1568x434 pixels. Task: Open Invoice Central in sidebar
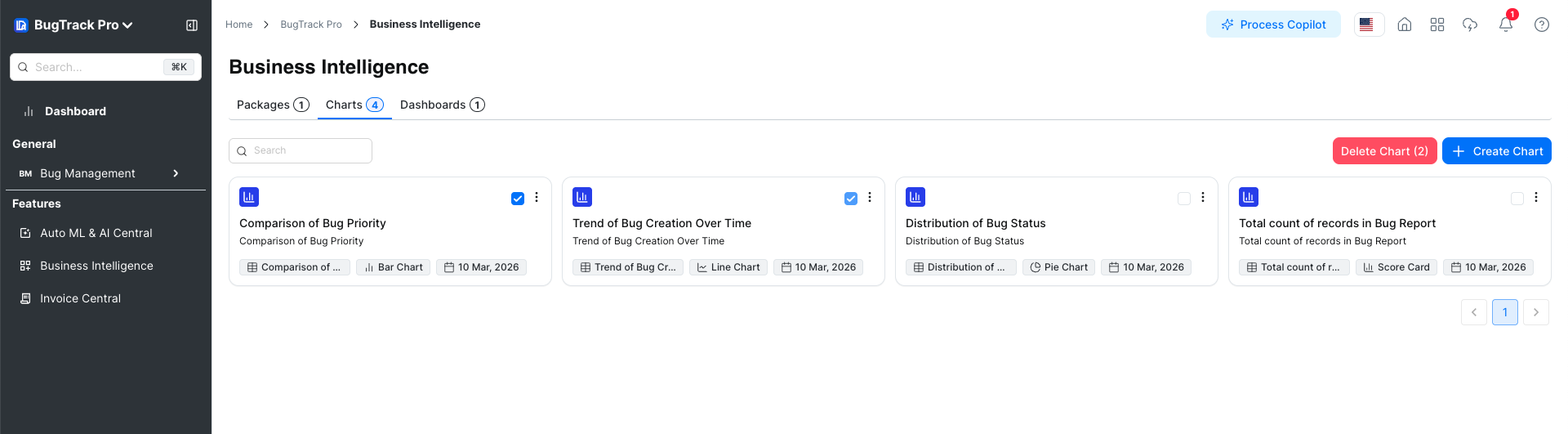80,298
